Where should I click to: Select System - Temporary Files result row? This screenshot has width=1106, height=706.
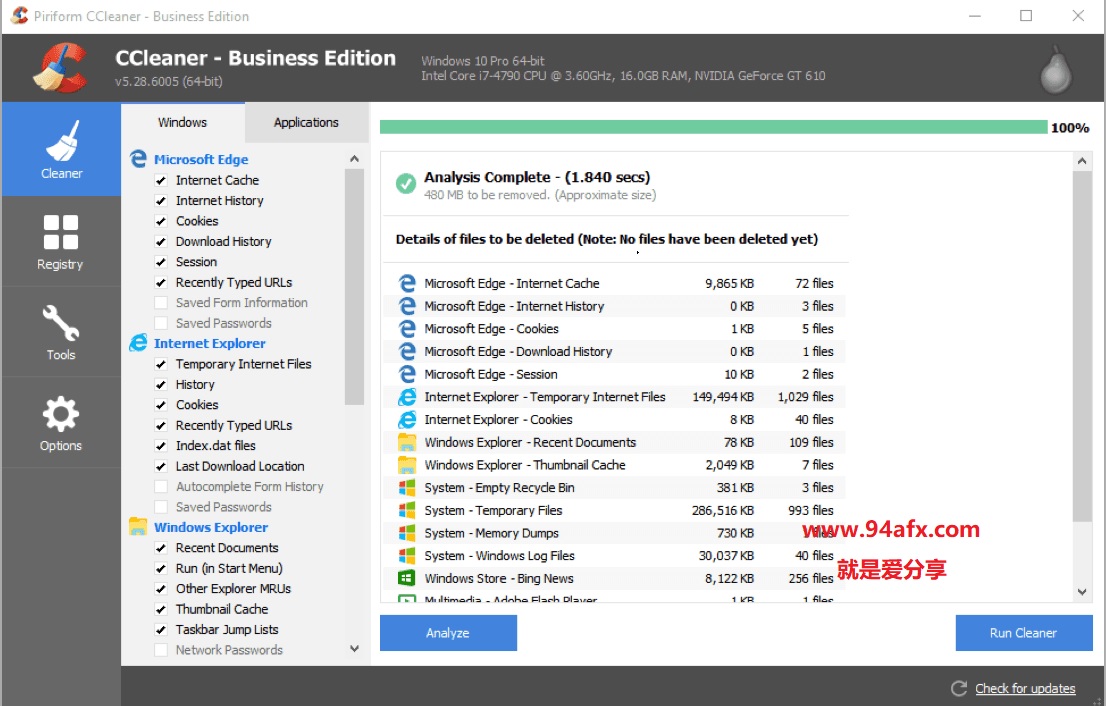(615, 510)
